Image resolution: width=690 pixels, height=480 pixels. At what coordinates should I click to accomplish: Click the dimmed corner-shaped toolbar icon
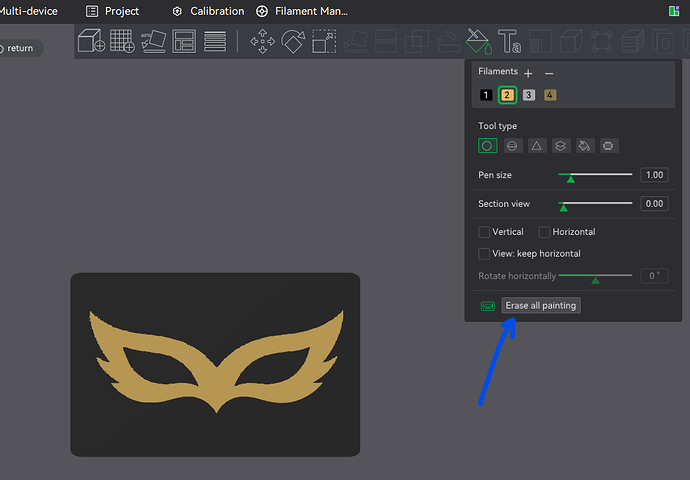click(540, 41)
